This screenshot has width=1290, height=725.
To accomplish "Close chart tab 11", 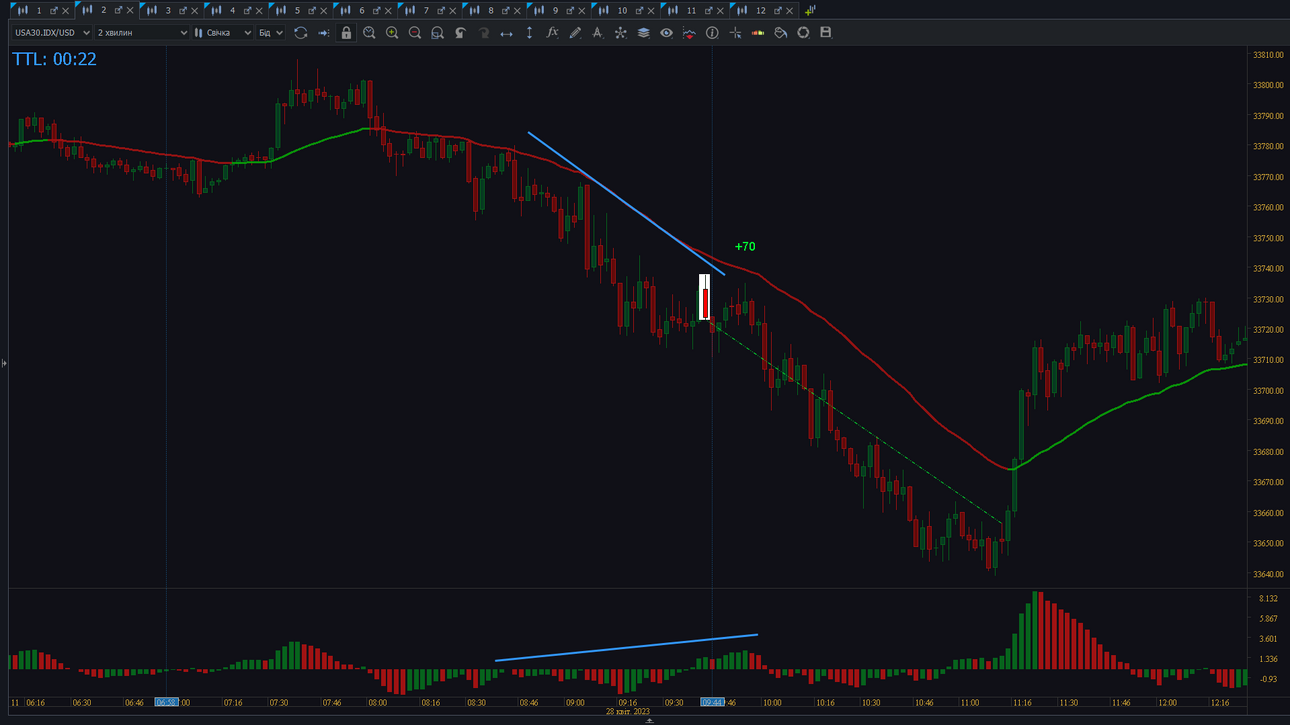I will tap(721, 10).
